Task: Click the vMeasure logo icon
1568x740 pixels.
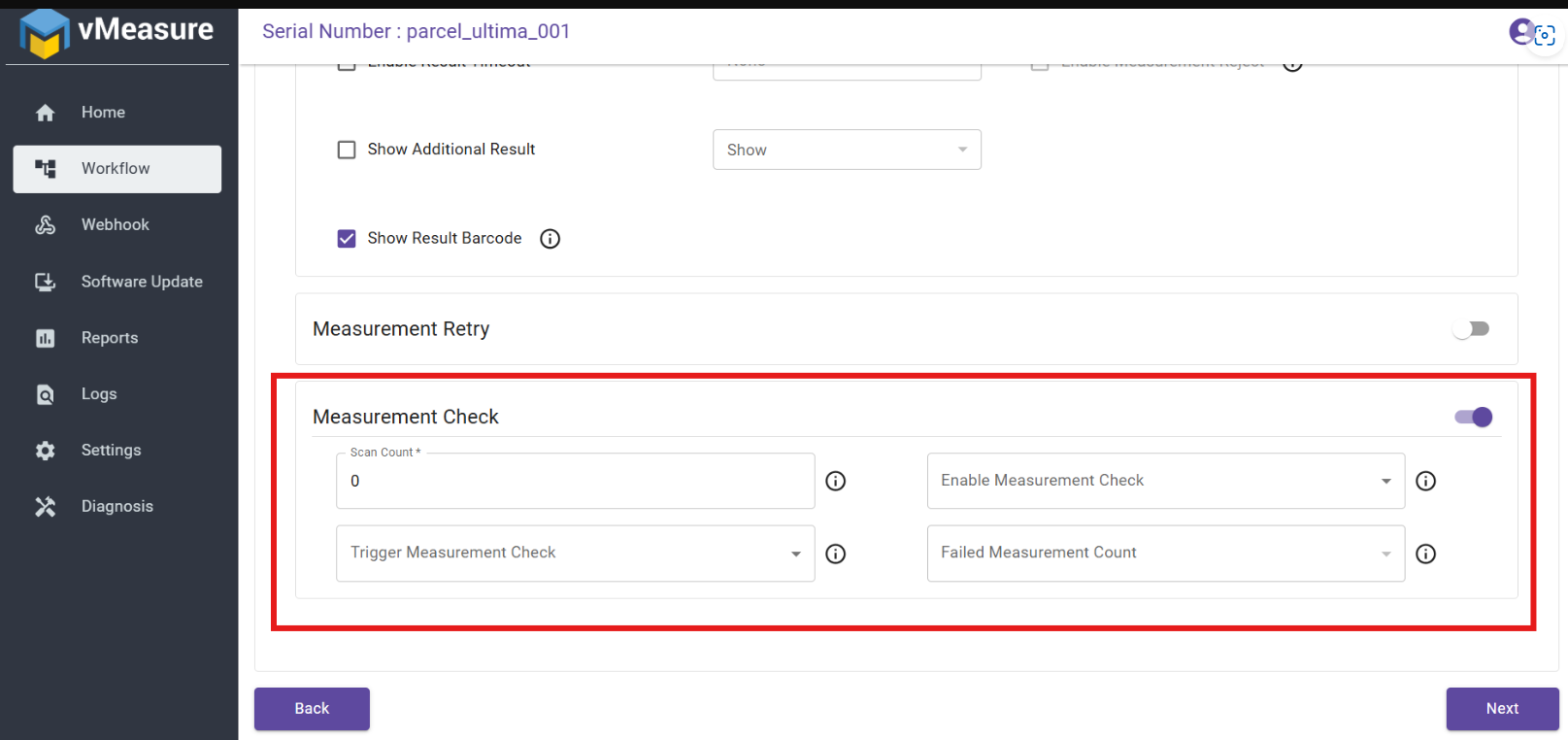Action: 44,33
